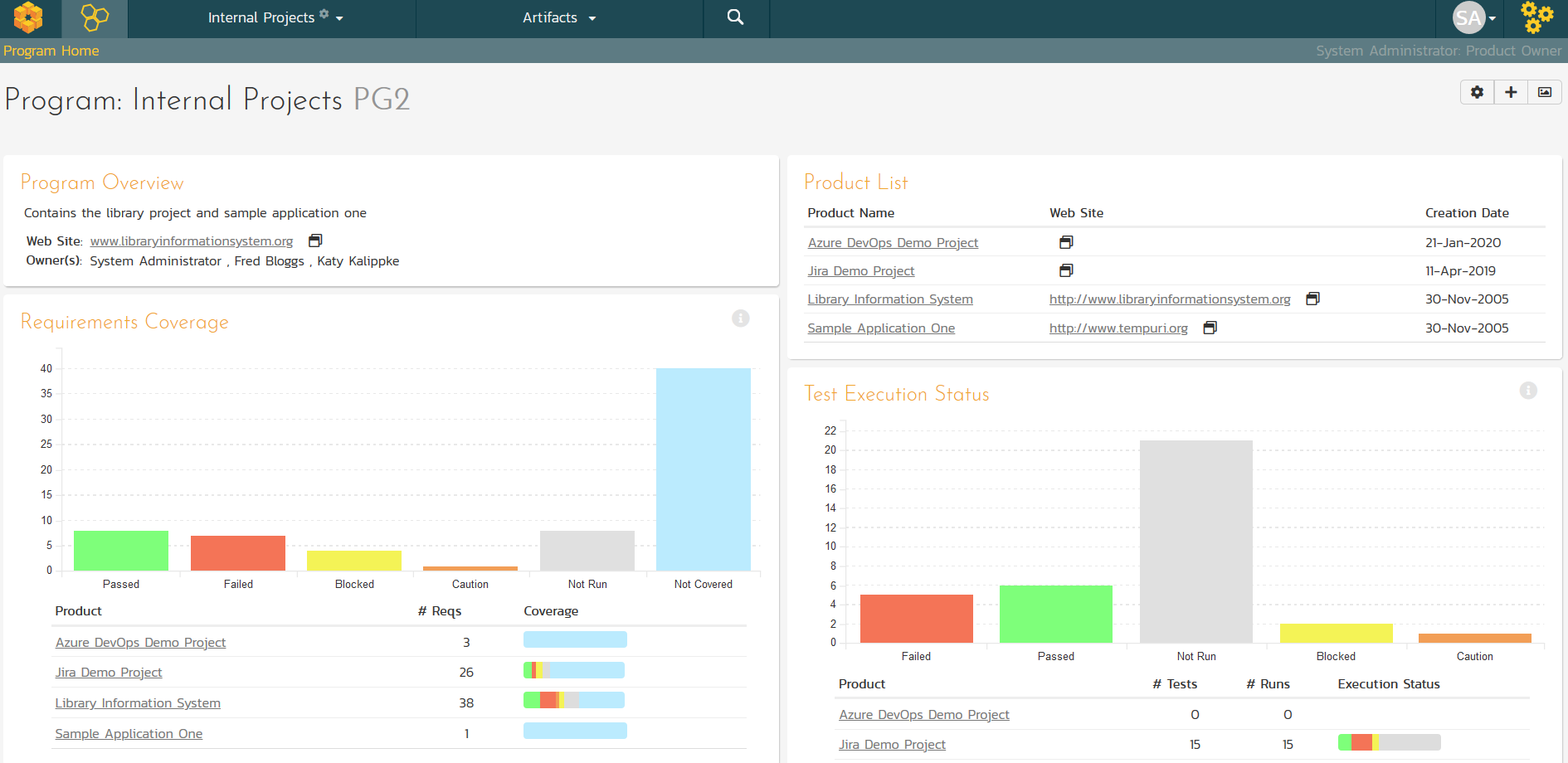Click Library Information System coverage progress bar

tap(573, 700)
